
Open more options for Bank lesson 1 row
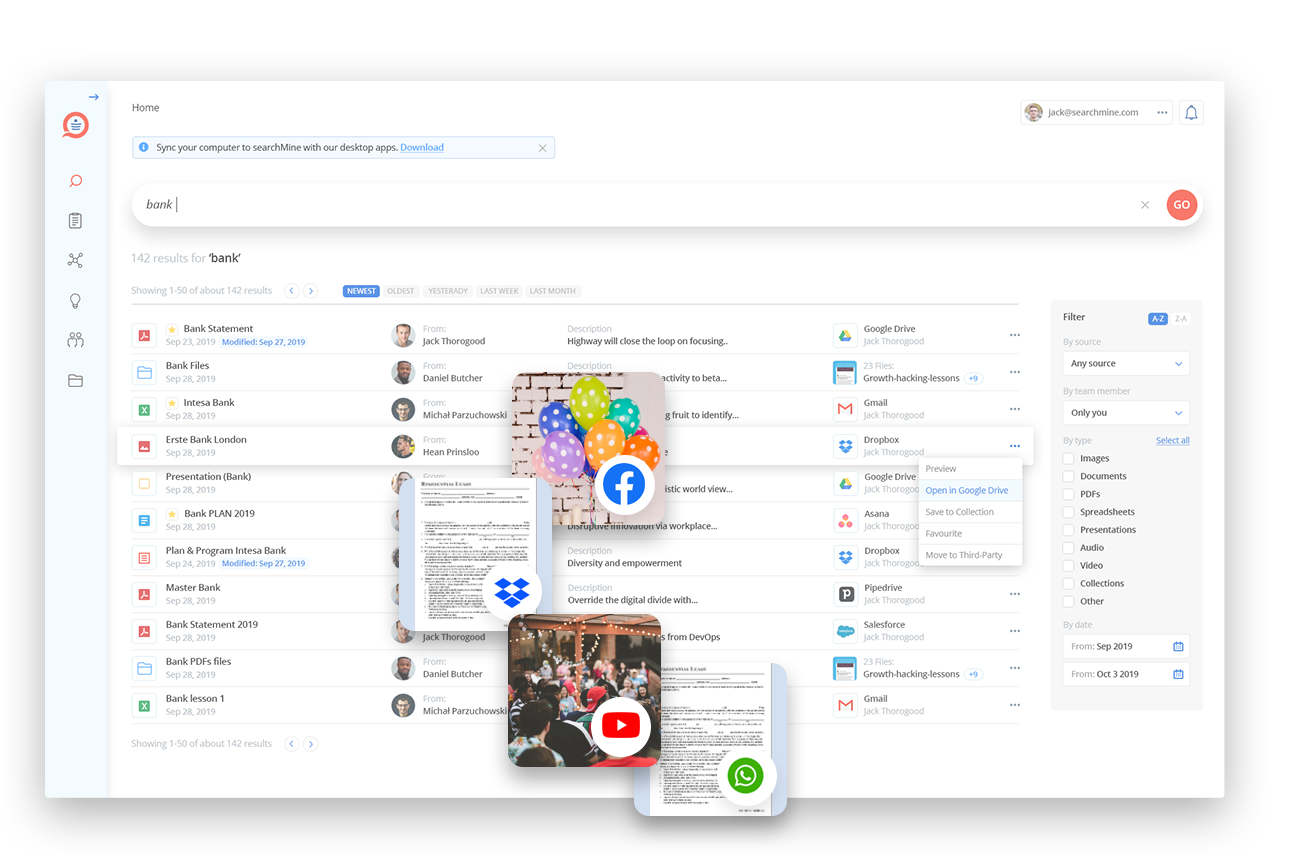1015,705
